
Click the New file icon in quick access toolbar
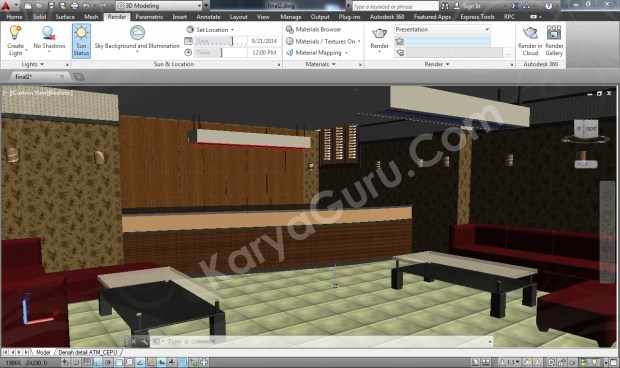[x=27, y=6]
